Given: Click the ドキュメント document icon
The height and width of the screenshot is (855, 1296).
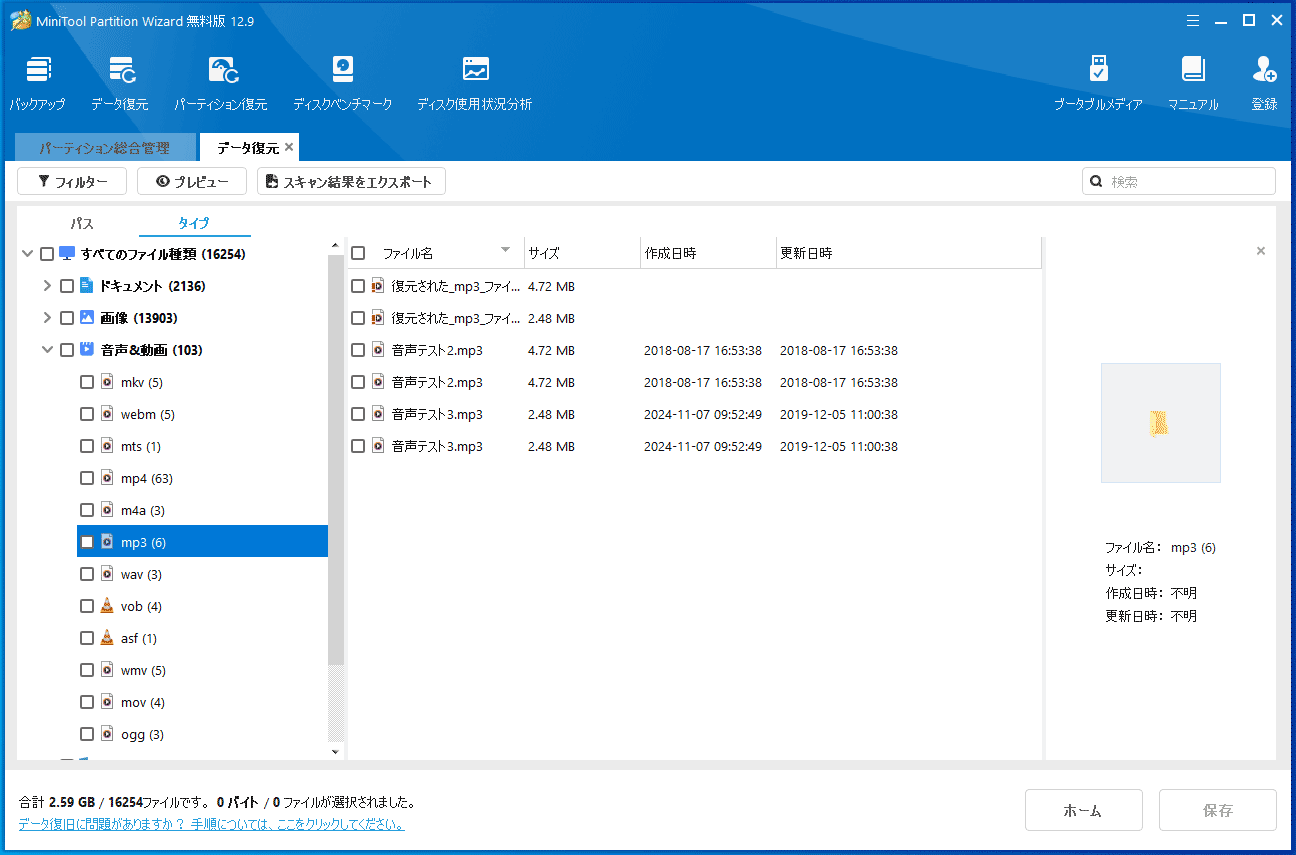Looking at the screenshot, I should 86,286.
